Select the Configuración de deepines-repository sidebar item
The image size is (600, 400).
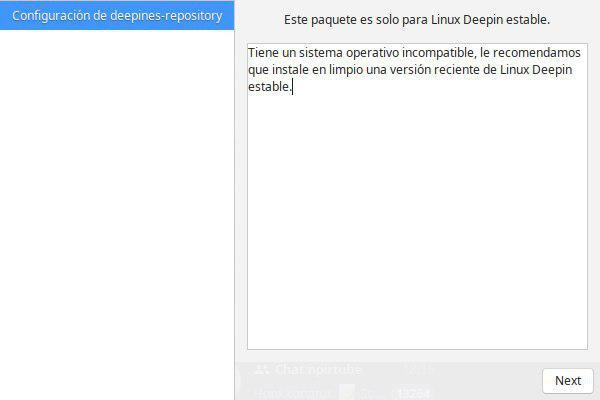116,16
